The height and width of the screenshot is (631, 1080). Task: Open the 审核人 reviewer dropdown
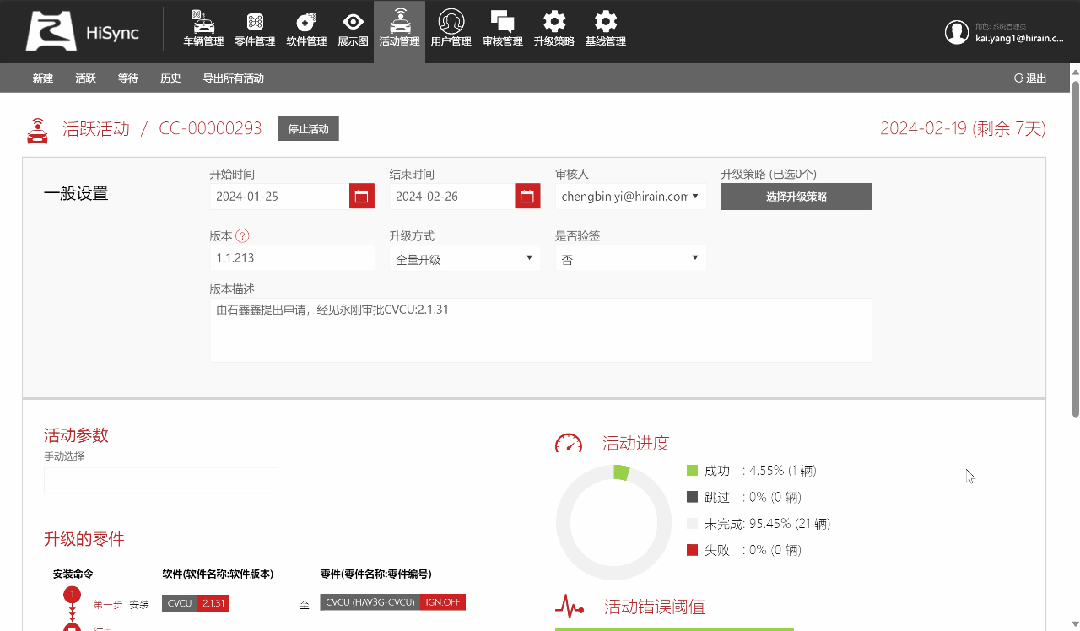[630, 196]
